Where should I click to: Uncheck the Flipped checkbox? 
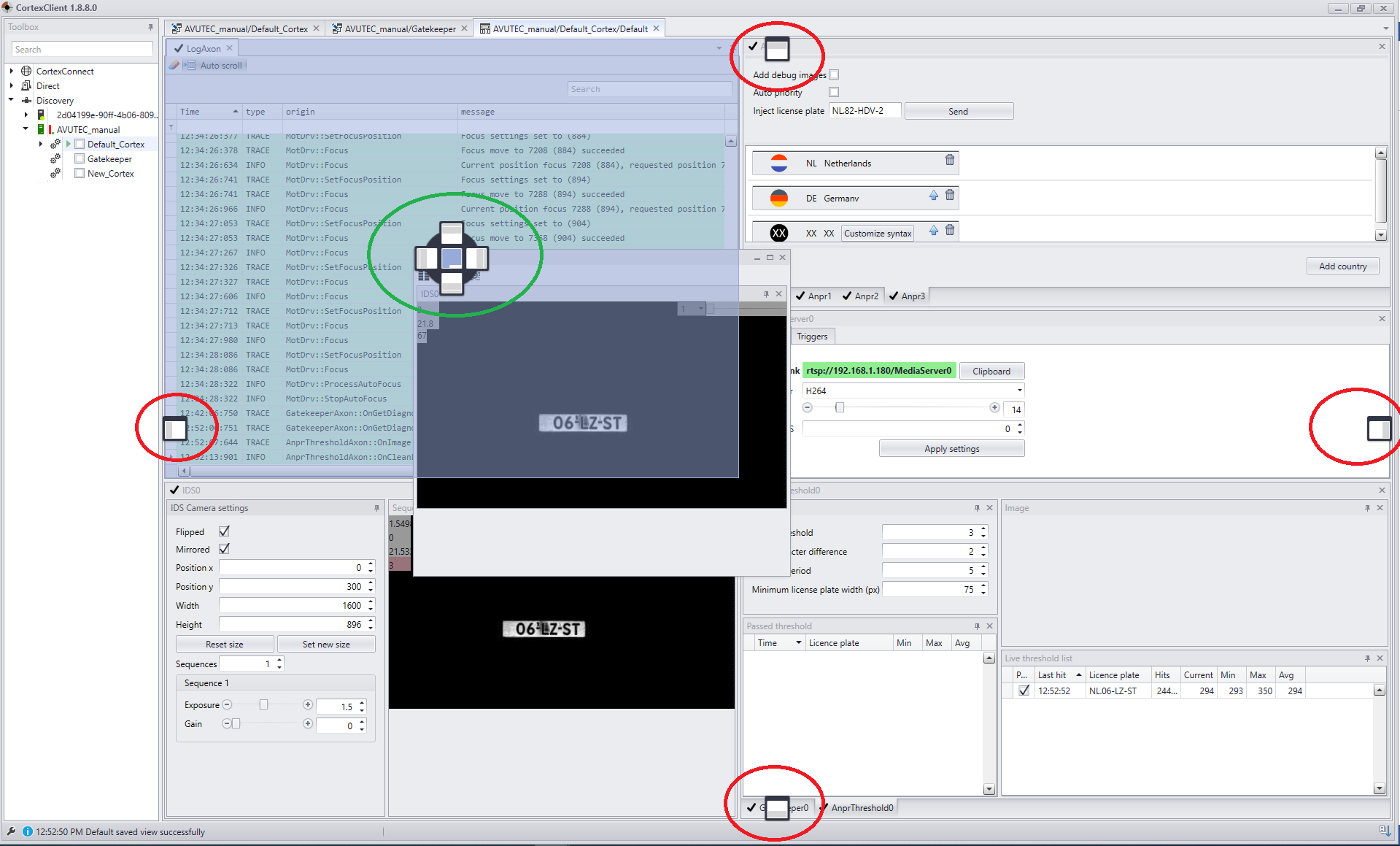[224, 531]
